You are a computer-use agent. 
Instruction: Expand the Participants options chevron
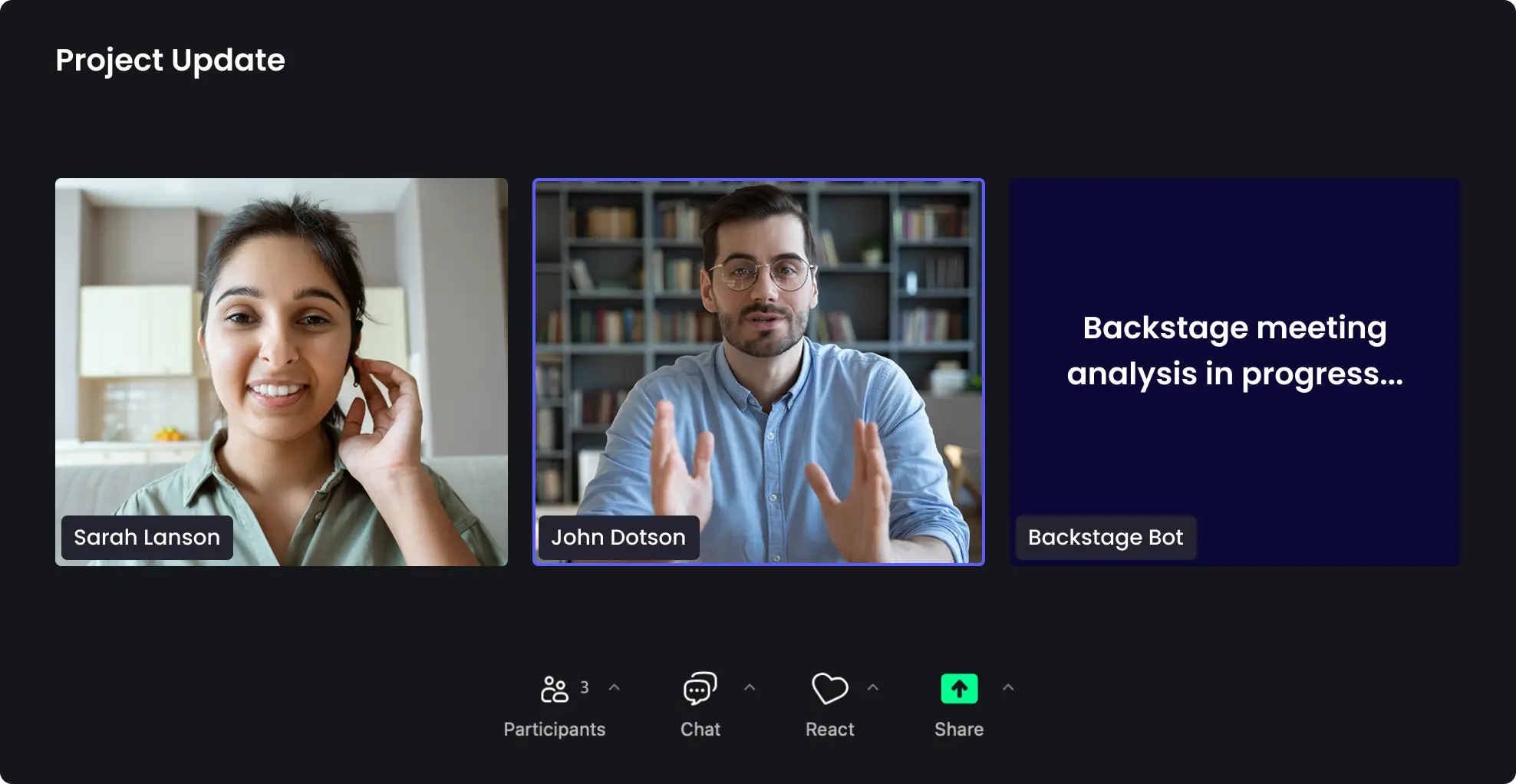coord(614,687)
